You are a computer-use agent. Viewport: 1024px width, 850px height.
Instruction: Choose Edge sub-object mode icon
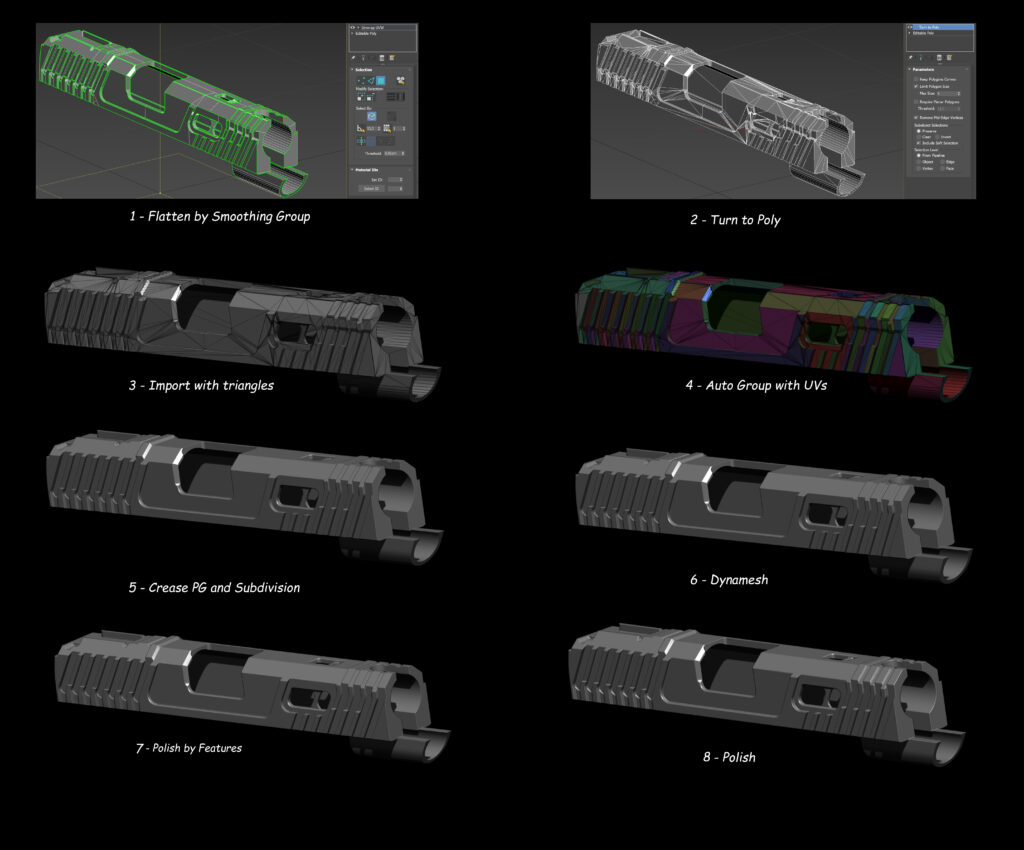[372, 80]
